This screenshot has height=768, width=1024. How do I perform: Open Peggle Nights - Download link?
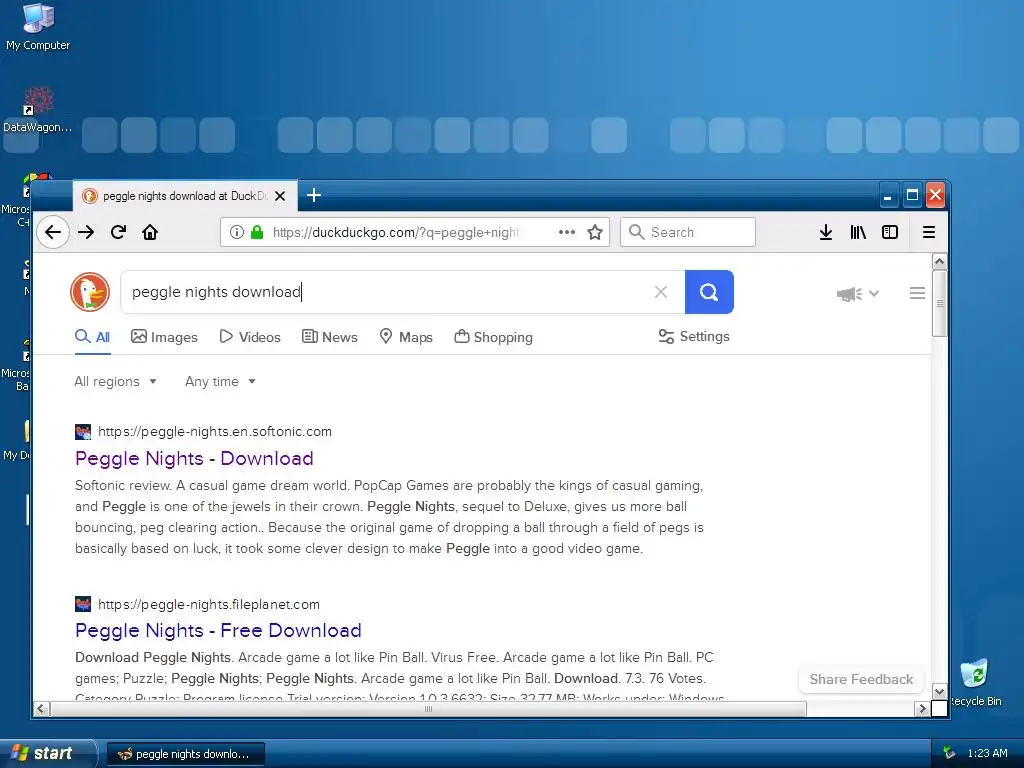pyautogui.click(x=195, y=458)
